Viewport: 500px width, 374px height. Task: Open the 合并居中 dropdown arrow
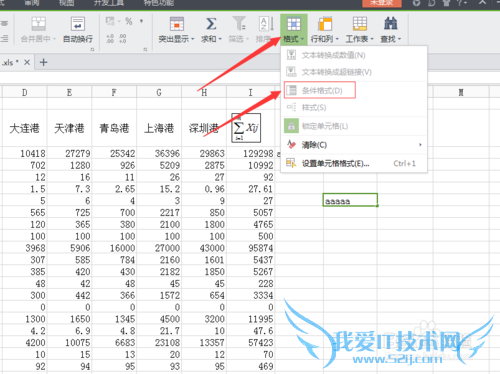pos(54,39)
